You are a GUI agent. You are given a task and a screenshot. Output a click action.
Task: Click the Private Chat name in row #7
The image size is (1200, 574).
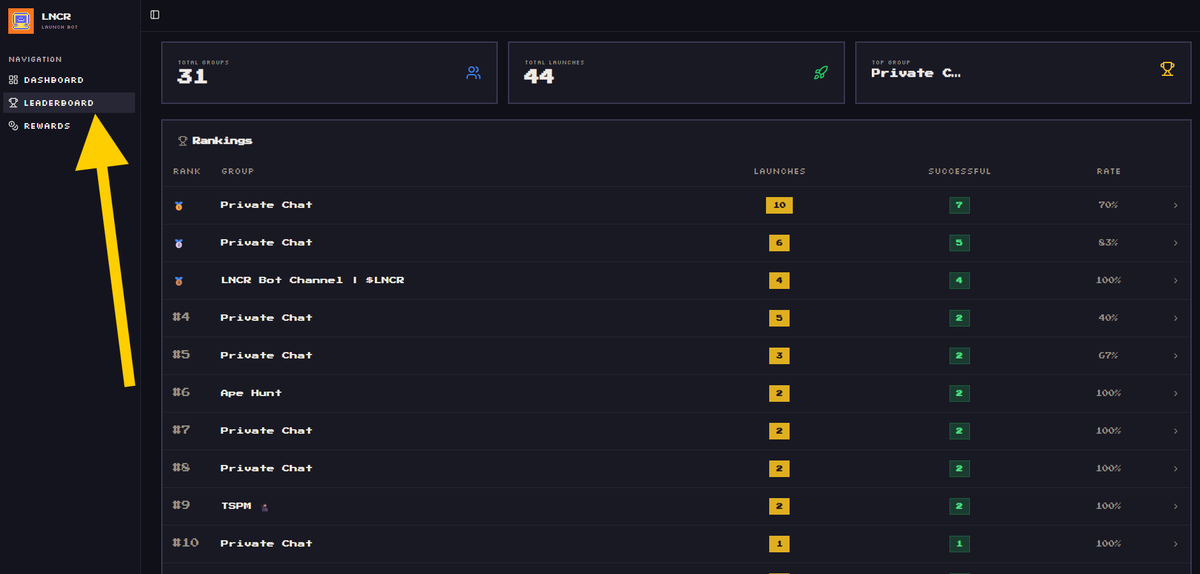(x=266, y=431)
